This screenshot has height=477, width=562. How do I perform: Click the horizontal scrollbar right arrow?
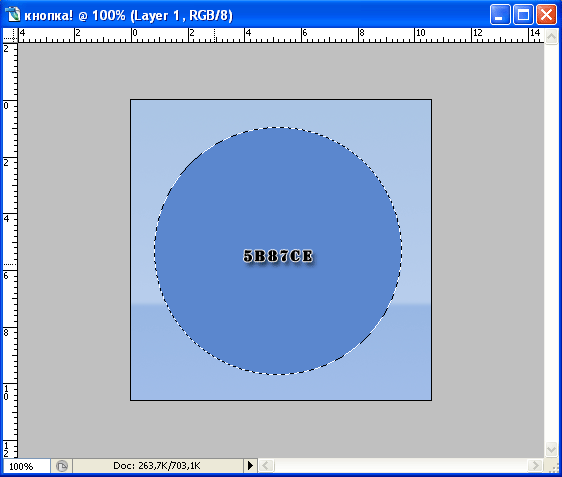coord(535,466)
